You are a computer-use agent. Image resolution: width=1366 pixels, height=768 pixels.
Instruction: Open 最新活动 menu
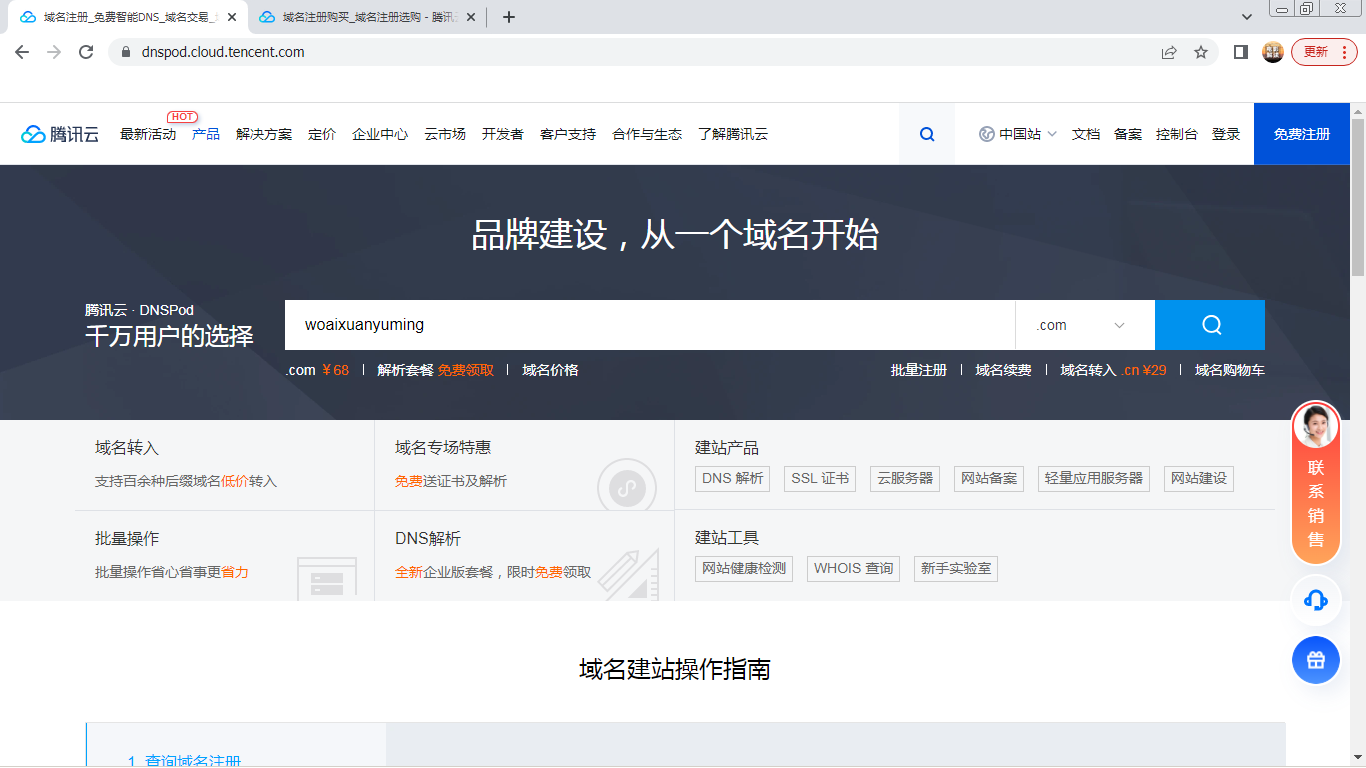pos(148,134)
